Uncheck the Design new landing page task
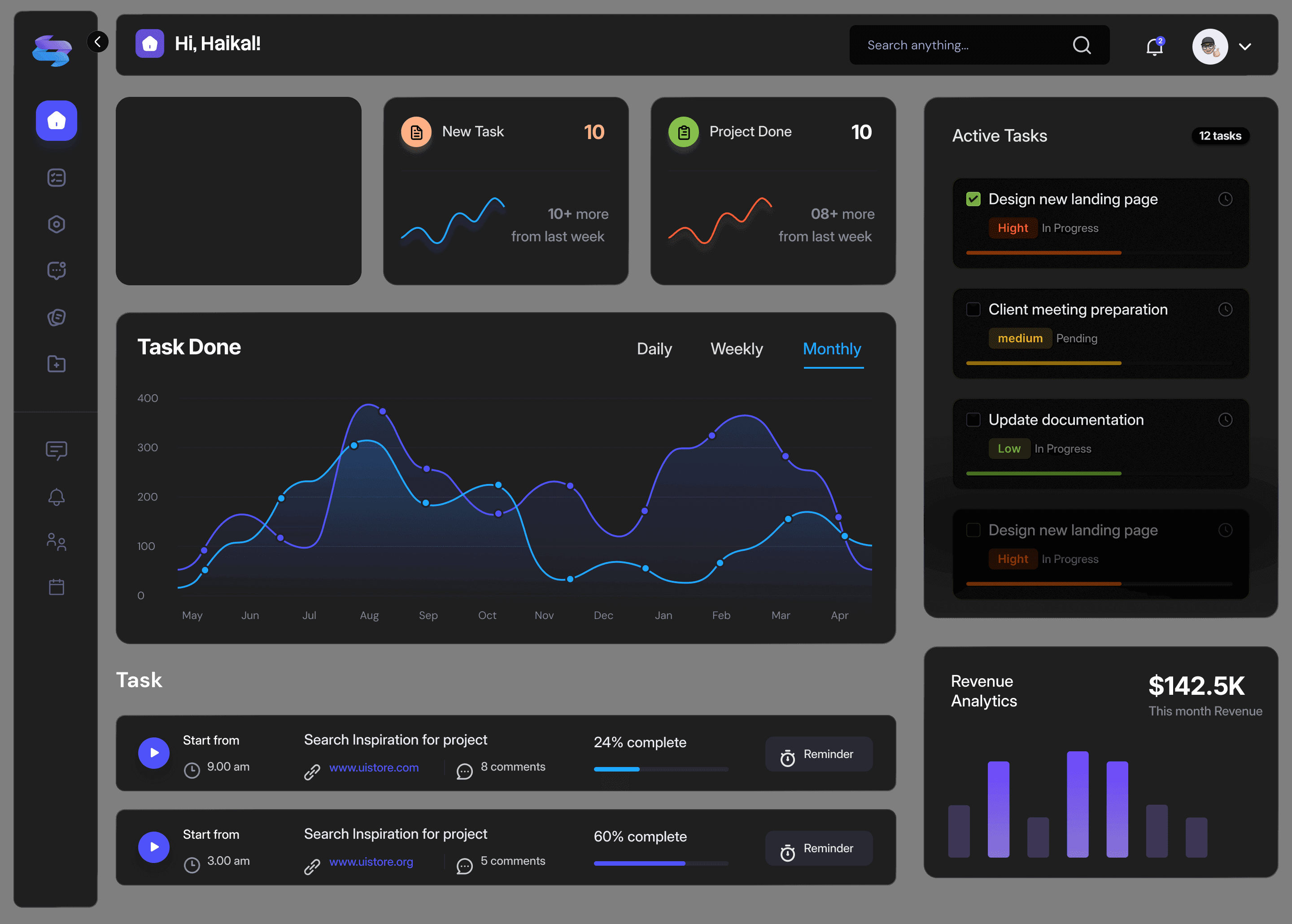 pyautogui.click(x=973, y=199)
